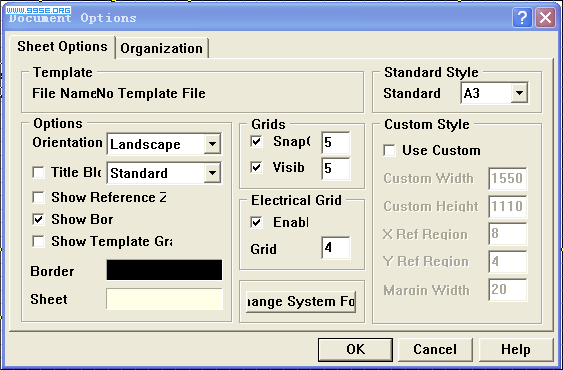Image resolution: width=563 pixels, height=370 pixels.
Task: Enable Show Template Graphics checkbox
Action: 38,241
